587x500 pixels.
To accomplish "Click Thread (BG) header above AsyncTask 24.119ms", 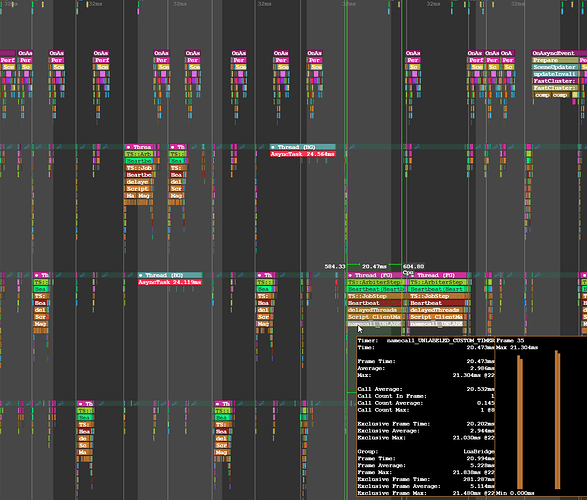I will coord(170,275).
